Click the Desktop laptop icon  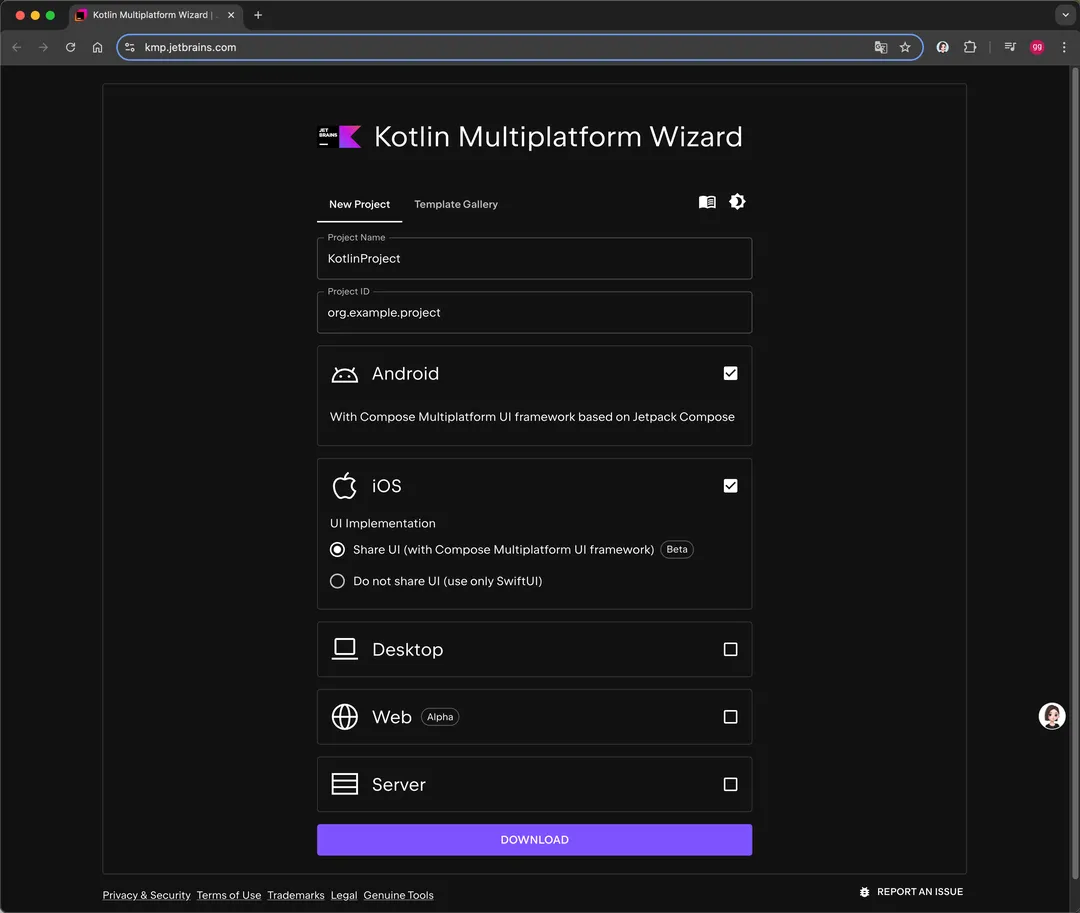[x=344, y=649]
